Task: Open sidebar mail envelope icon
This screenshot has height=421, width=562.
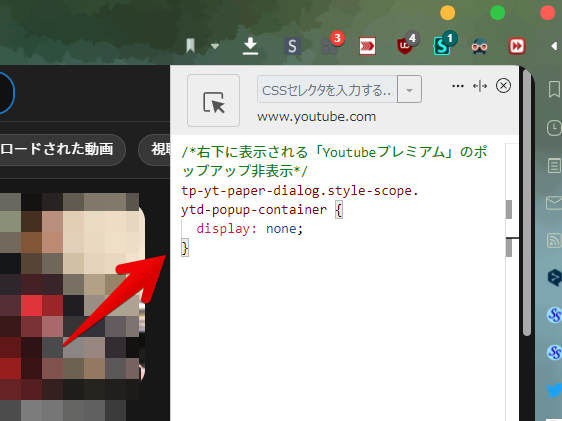Action: pyautogui.click(x=554, y=203)
